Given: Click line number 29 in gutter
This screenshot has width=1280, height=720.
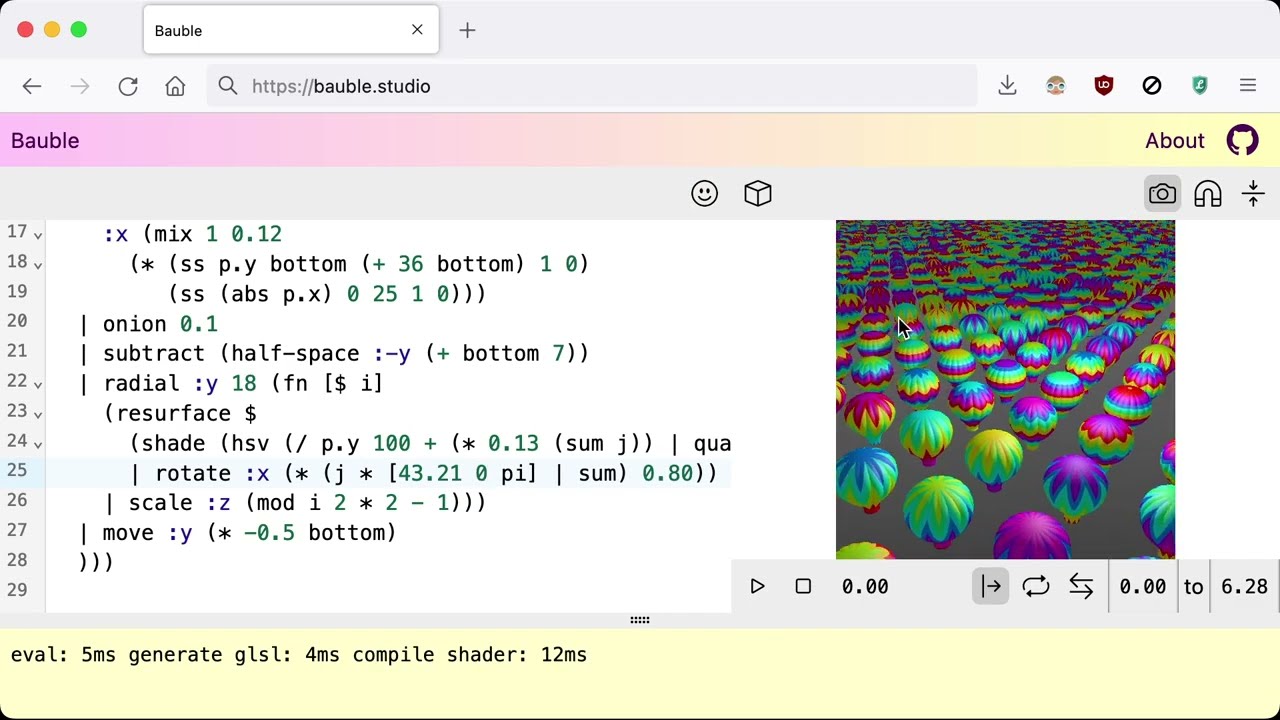Looking at the screenshot, I should pos(18,590).
